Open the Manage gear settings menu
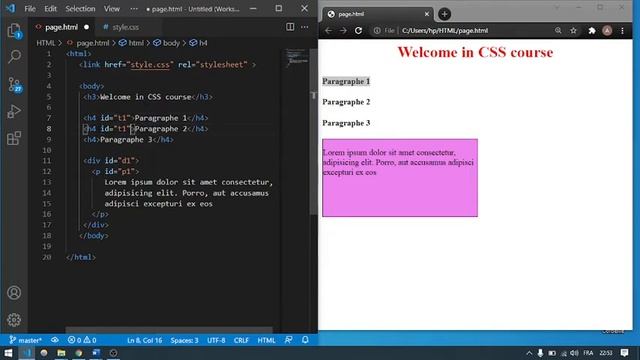 coord(14,320)
